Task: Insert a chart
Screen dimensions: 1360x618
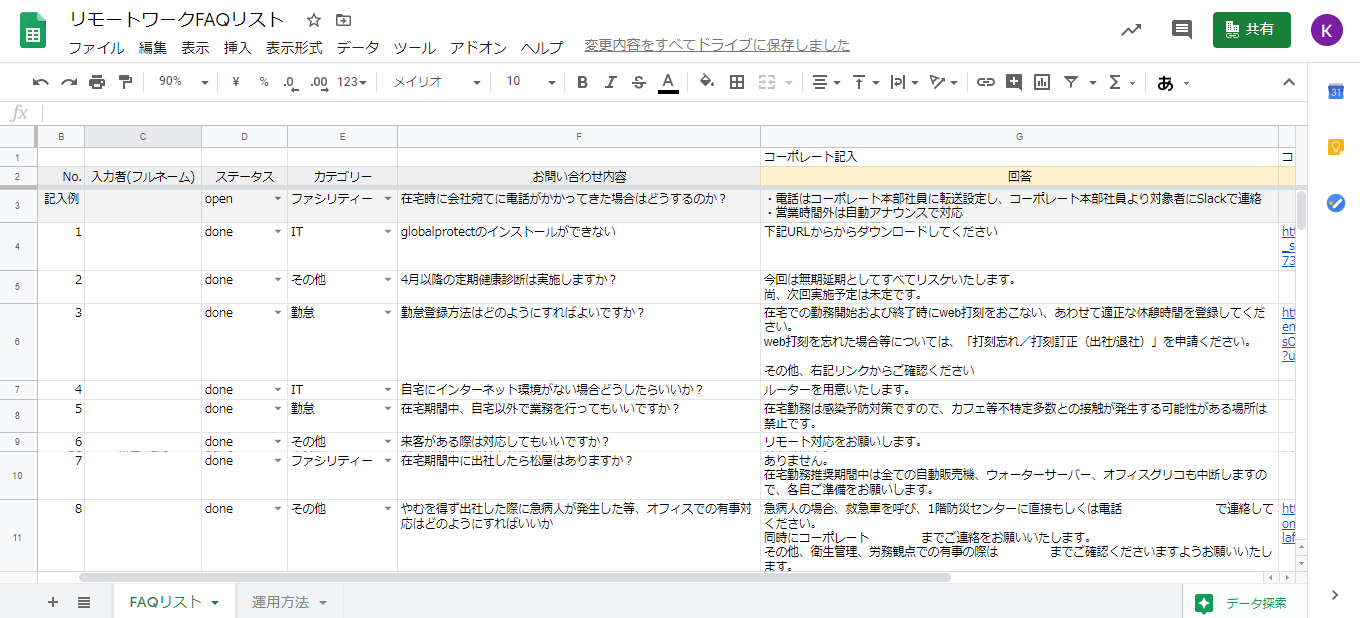Action: (x=1042, y=82)
